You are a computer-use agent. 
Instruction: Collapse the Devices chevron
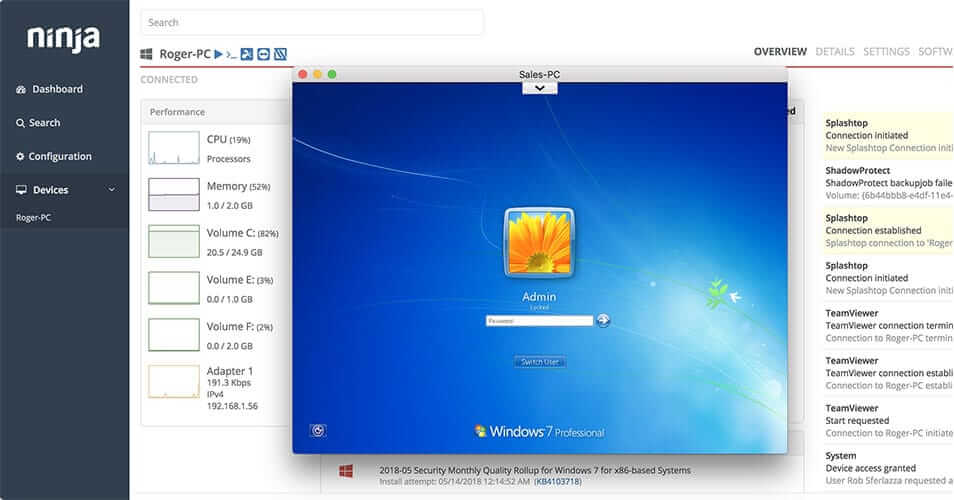pyautogui.click(x=111, y=190)
